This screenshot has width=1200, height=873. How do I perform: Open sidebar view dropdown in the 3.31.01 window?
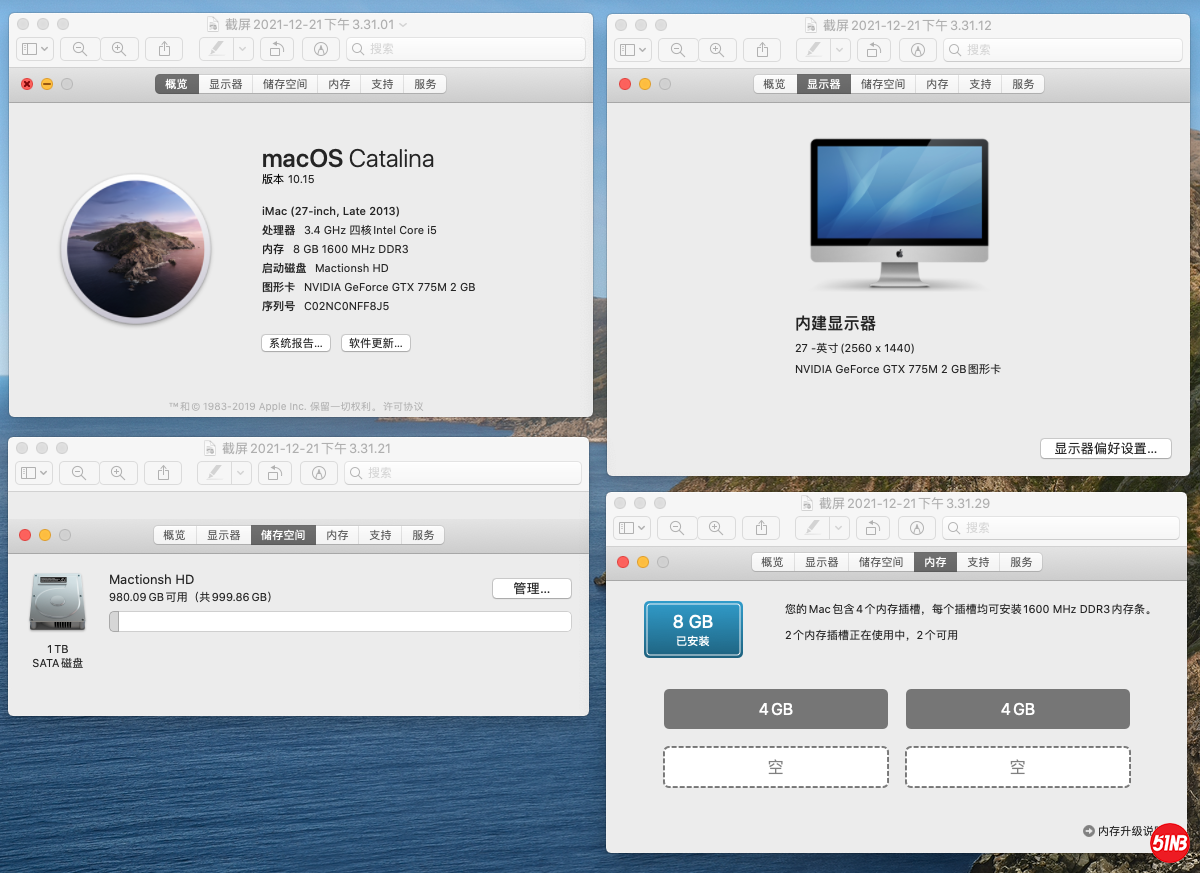(35, 49)
